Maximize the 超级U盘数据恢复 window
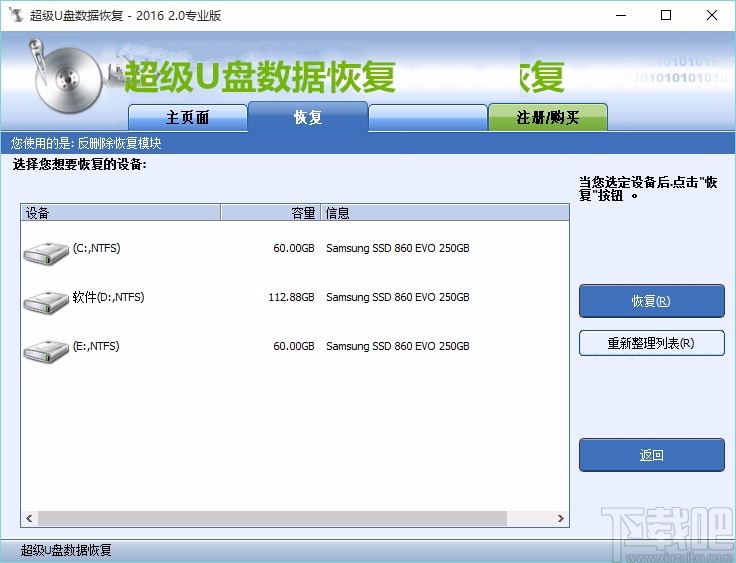736x563 pixels. [666, 15]
